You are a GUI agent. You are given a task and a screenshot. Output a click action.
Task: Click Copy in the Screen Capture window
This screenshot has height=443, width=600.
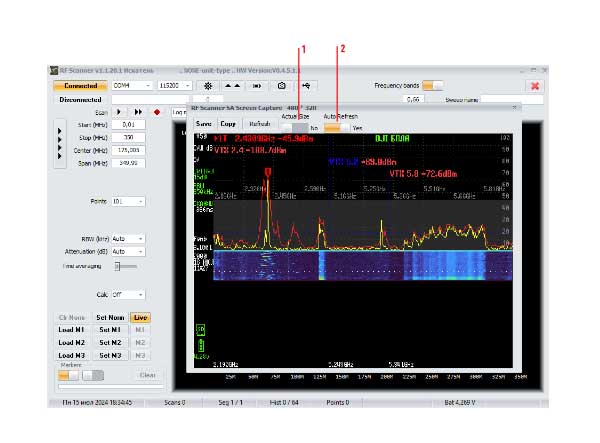coord(228,124)
